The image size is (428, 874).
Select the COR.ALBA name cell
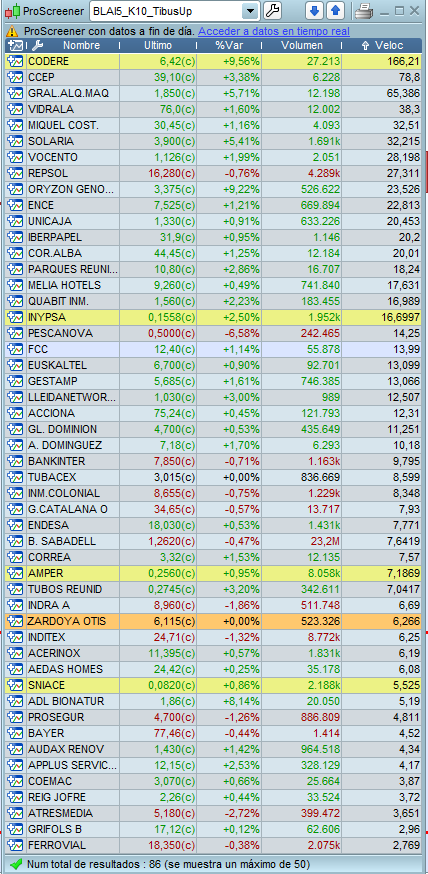73,254
